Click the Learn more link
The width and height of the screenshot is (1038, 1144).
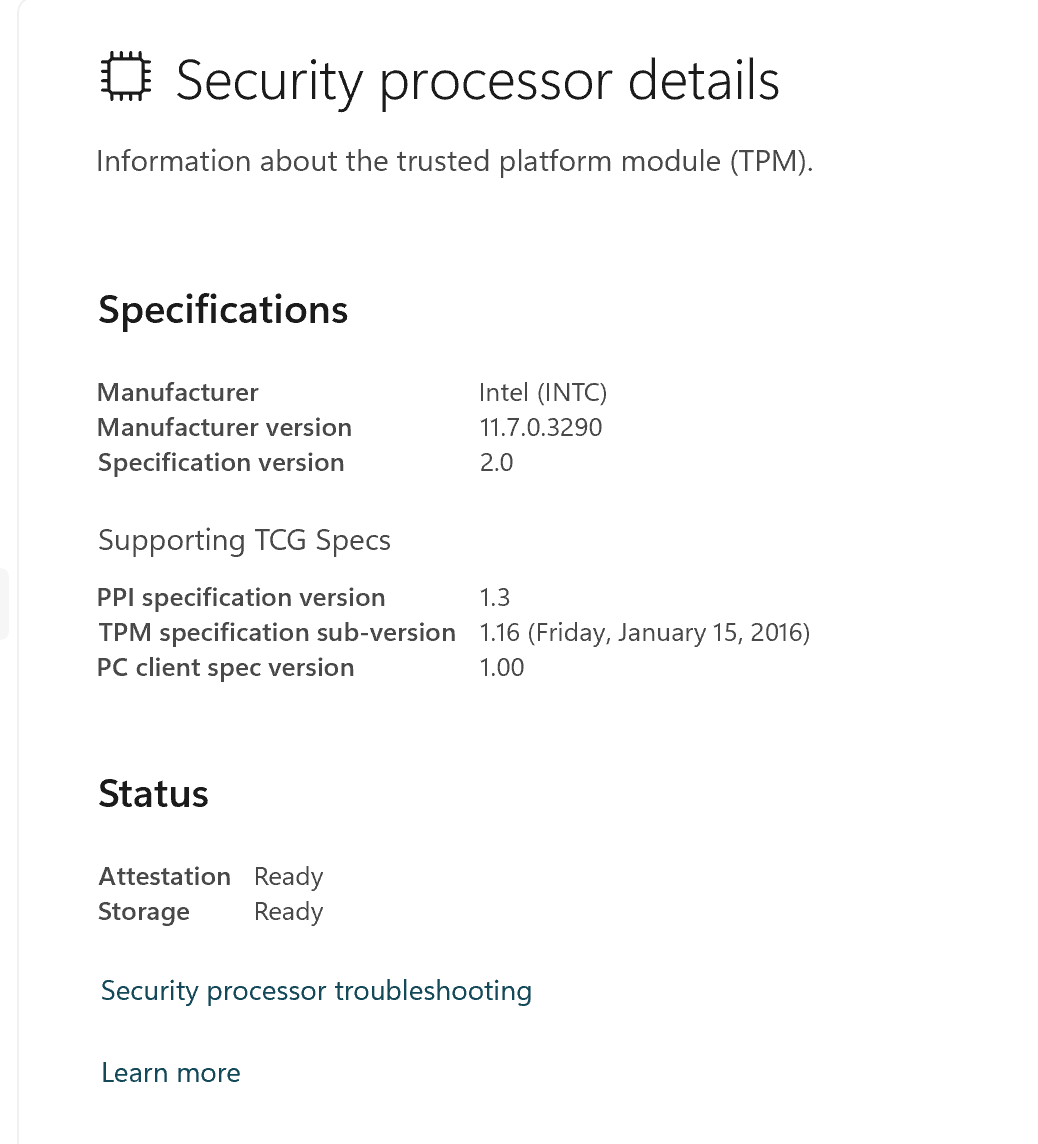pos(171,1073)
